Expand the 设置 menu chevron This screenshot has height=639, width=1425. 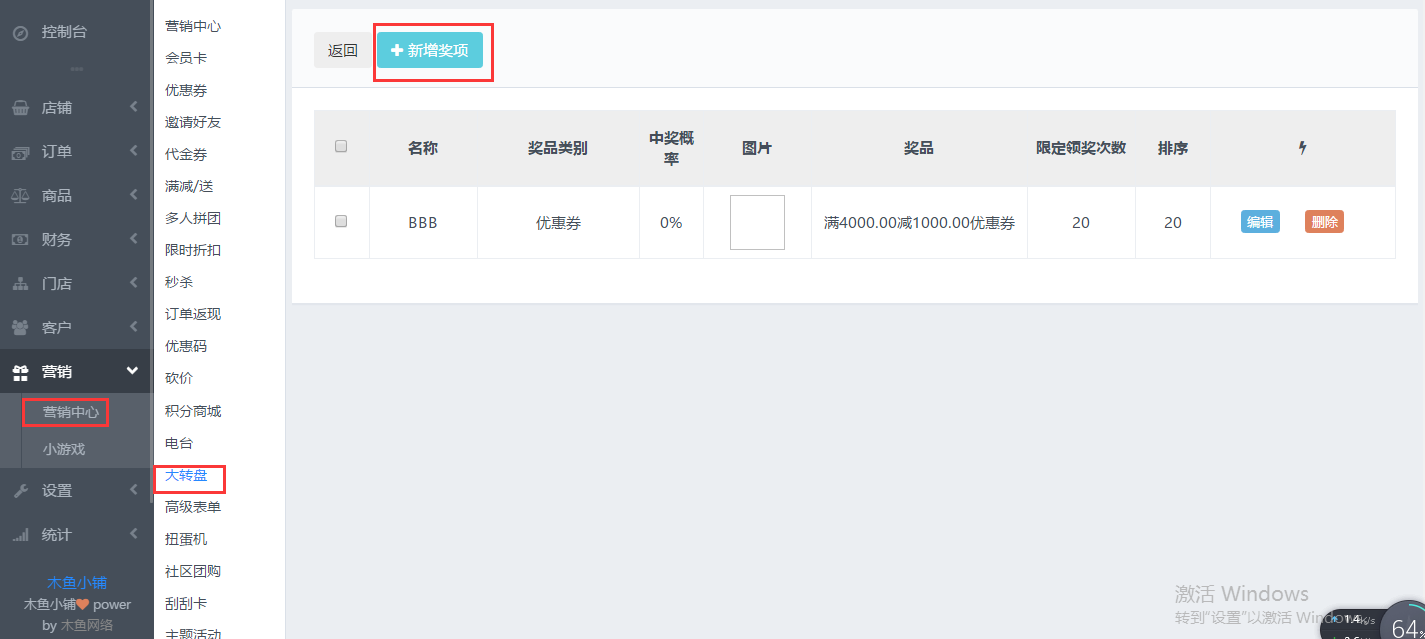pyautogui.click(x=133, y=490)
